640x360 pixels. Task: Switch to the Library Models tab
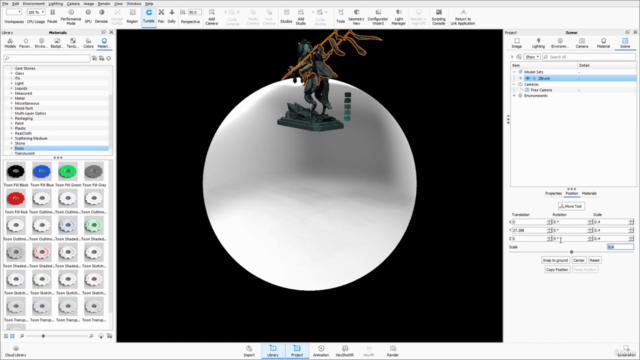point(10,43)
